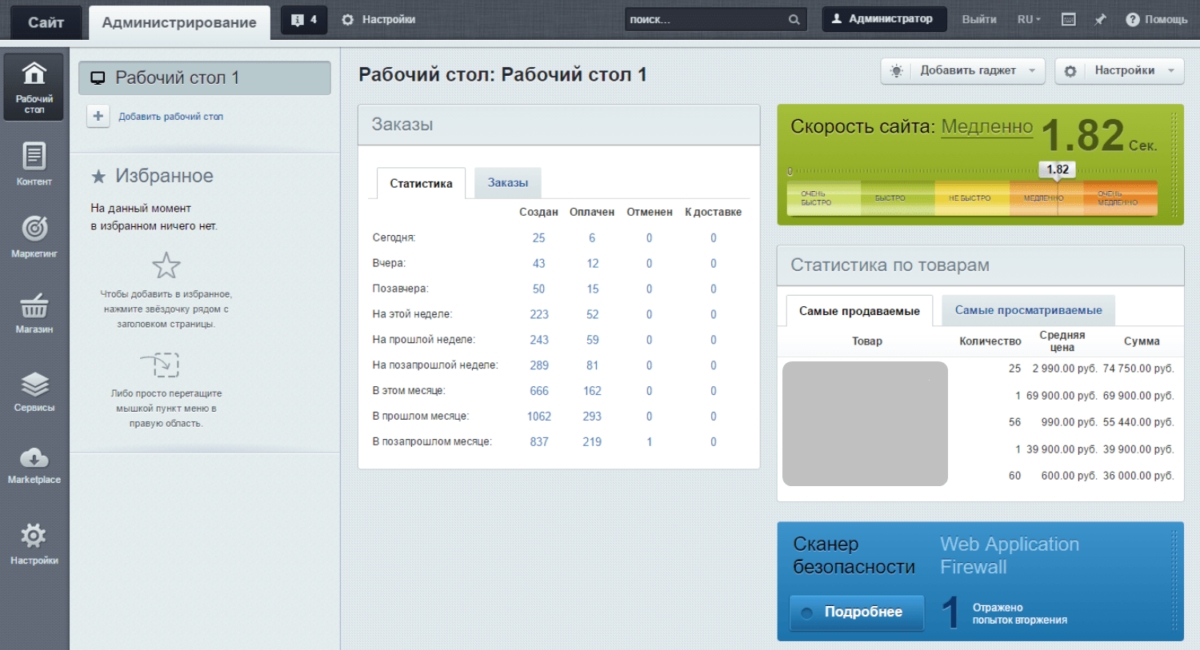The height and width of the screenshot is (650, 1200).
Task: Click the Статистика по товарам widget header
Action: pos(980,265)
